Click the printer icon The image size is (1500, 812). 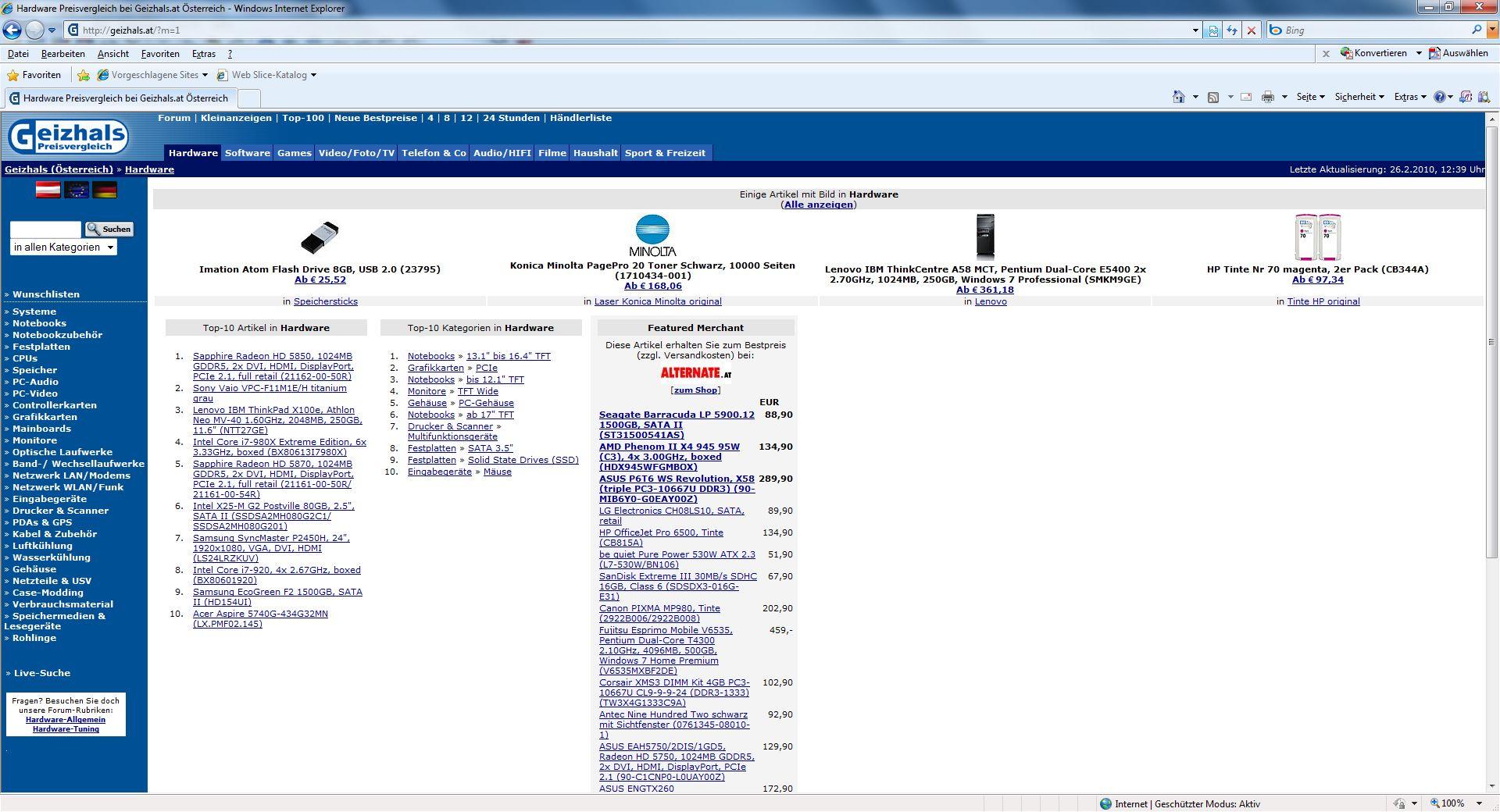pos(1268,97)
